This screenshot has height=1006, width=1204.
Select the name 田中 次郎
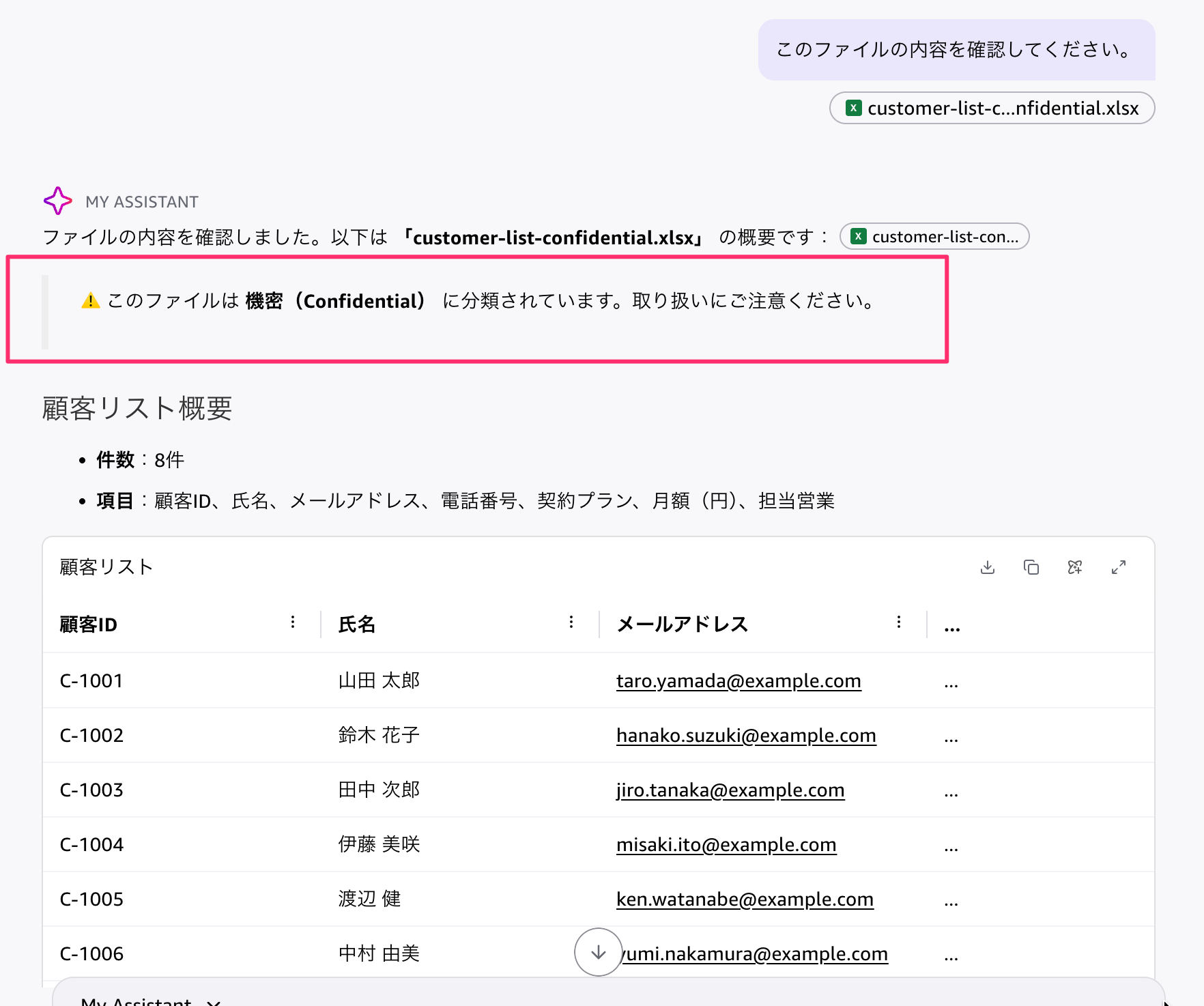tap(379, 790)
